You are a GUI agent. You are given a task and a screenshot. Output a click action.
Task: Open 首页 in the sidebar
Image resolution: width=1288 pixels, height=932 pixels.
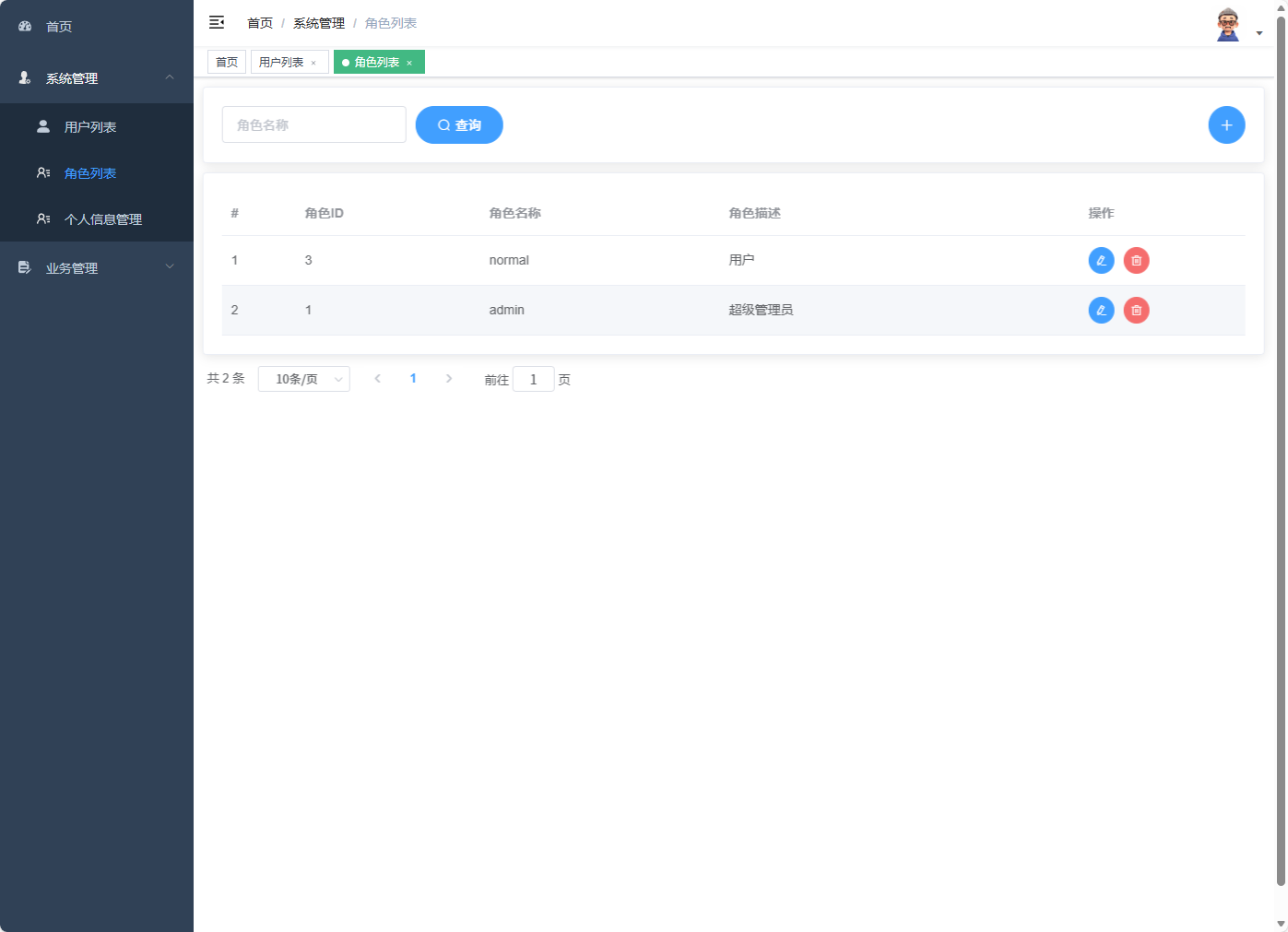pyautogui.click(x=97, y=26)
